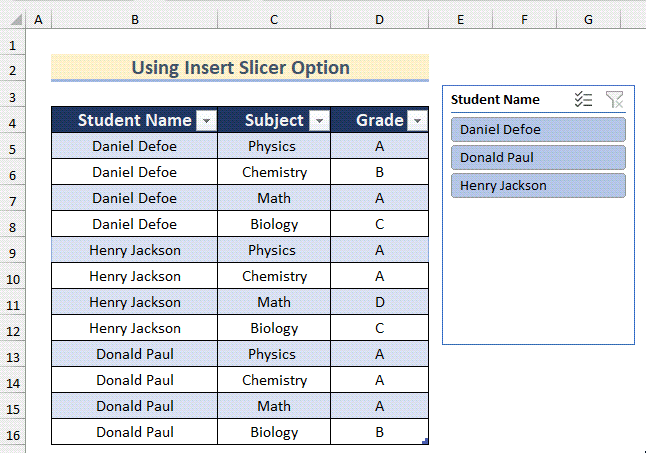Select column B header

[x=135, y=19]
